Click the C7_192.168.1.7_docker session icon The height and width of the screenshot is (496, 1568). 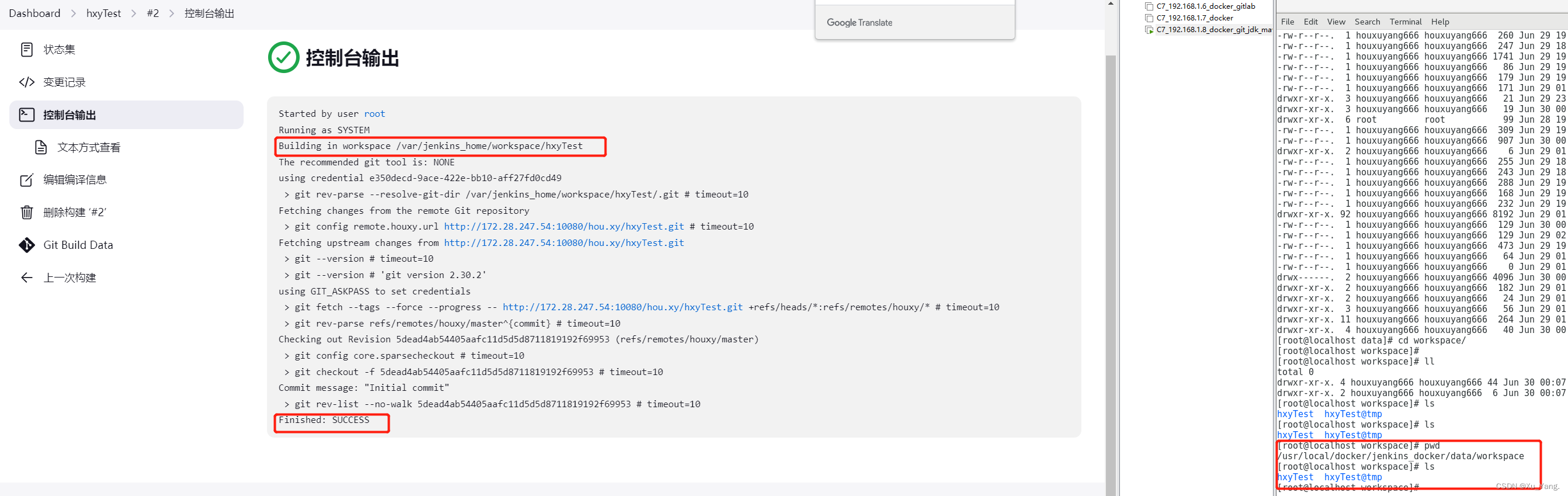[1149, 18]
